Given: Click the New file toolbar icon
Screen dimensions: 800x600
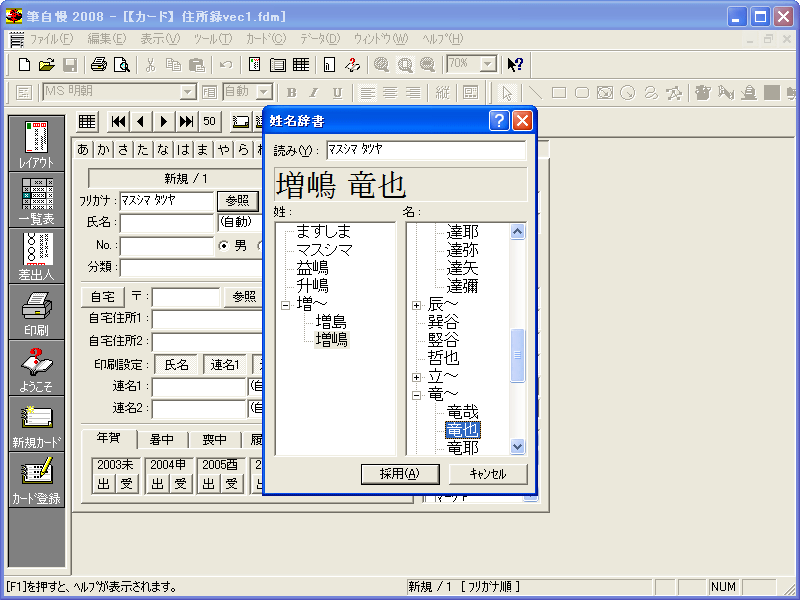Looking at the screenshot, I should tap(24, 65).
